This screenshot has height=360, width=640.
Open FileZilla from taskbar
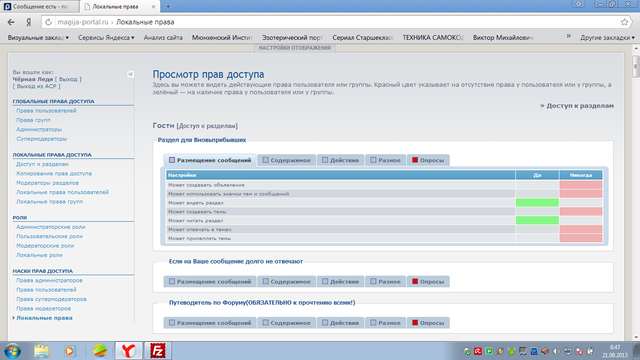tap(158, 351)
